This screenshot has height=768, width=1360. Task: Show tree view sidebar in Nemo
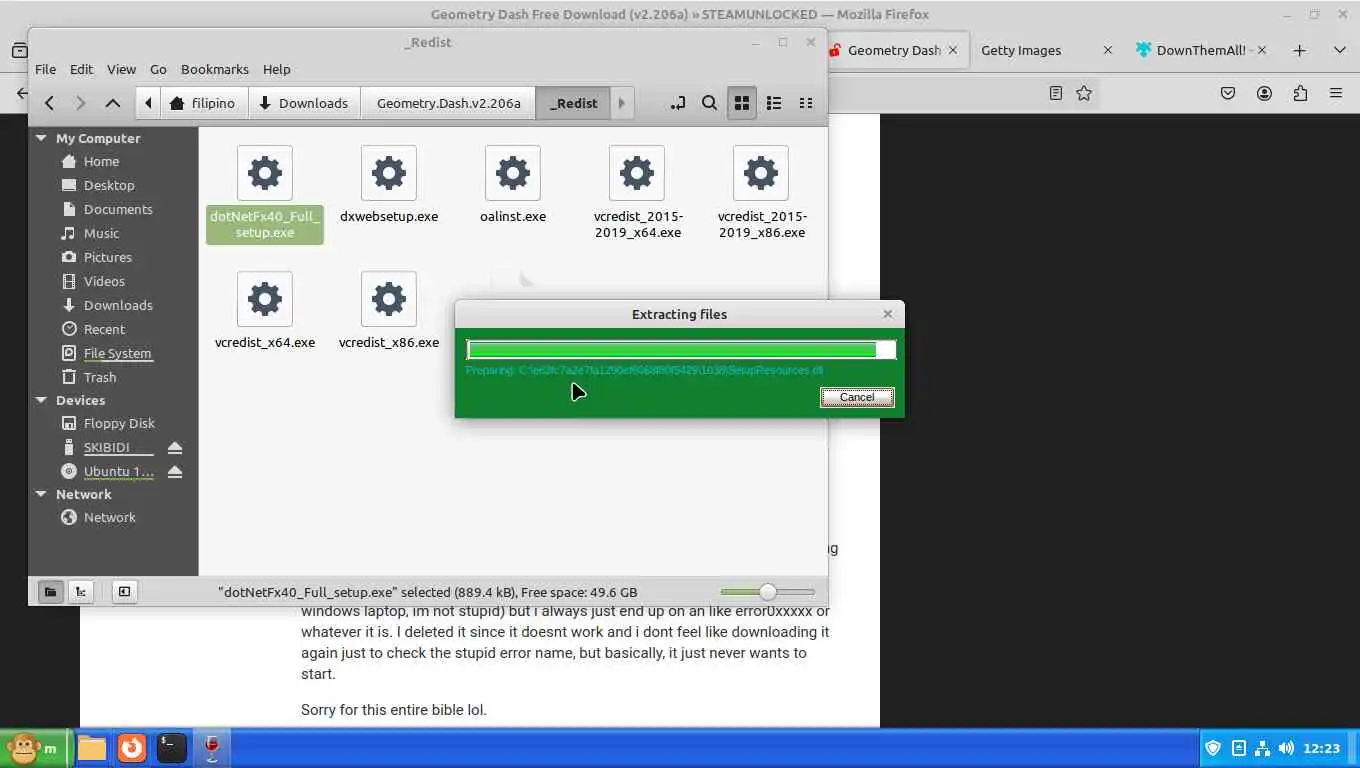pos(81,592)
